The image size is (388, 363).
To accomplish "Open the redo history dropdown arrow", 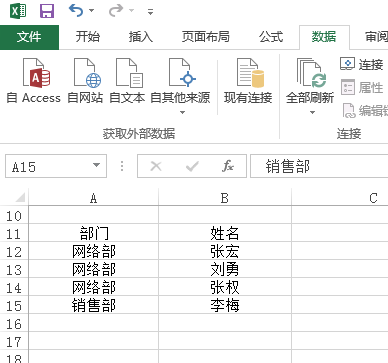I will click(x=132, y=11).
